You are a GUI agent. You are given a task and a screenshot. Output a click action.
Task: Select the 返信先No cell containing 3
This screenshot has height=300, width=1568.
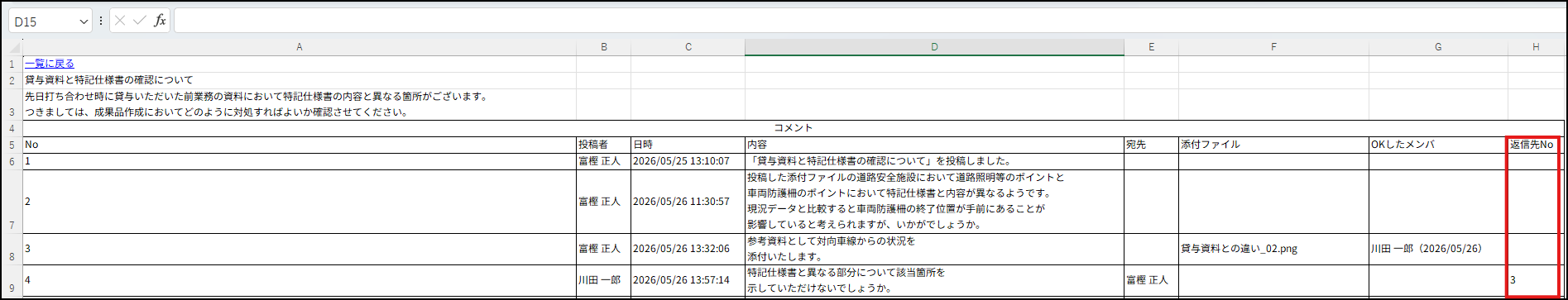[1536, 280]
